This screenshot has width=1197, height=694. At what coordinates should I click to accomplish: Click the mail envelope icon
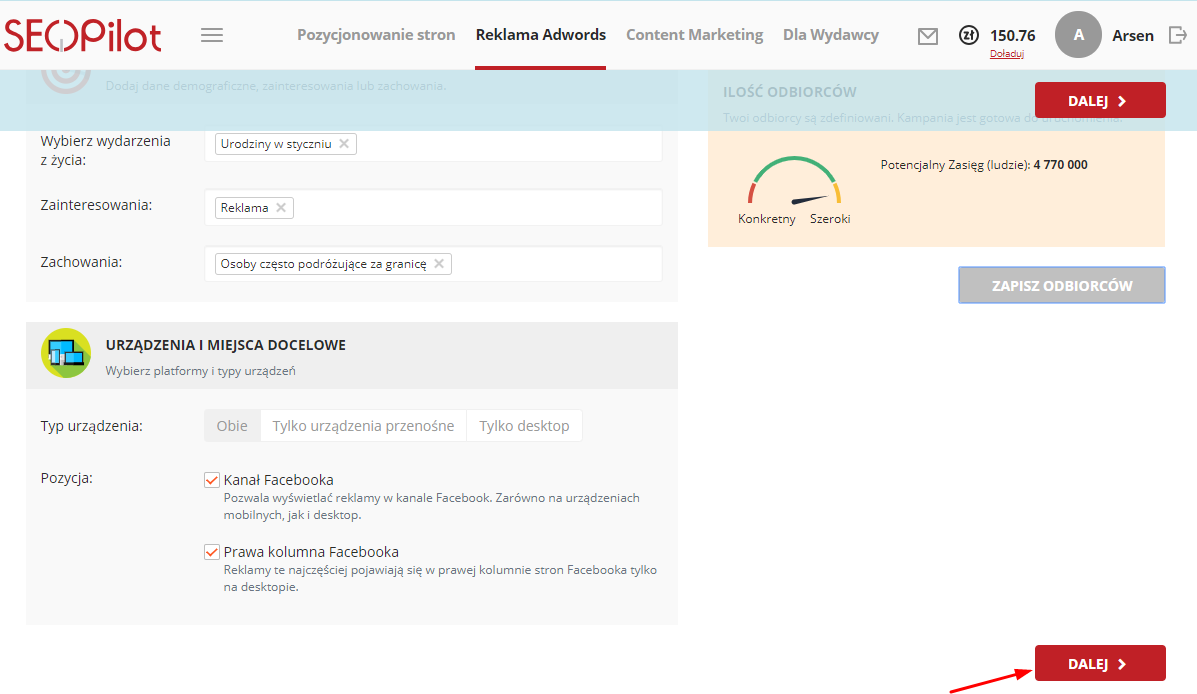pos(928,36)
